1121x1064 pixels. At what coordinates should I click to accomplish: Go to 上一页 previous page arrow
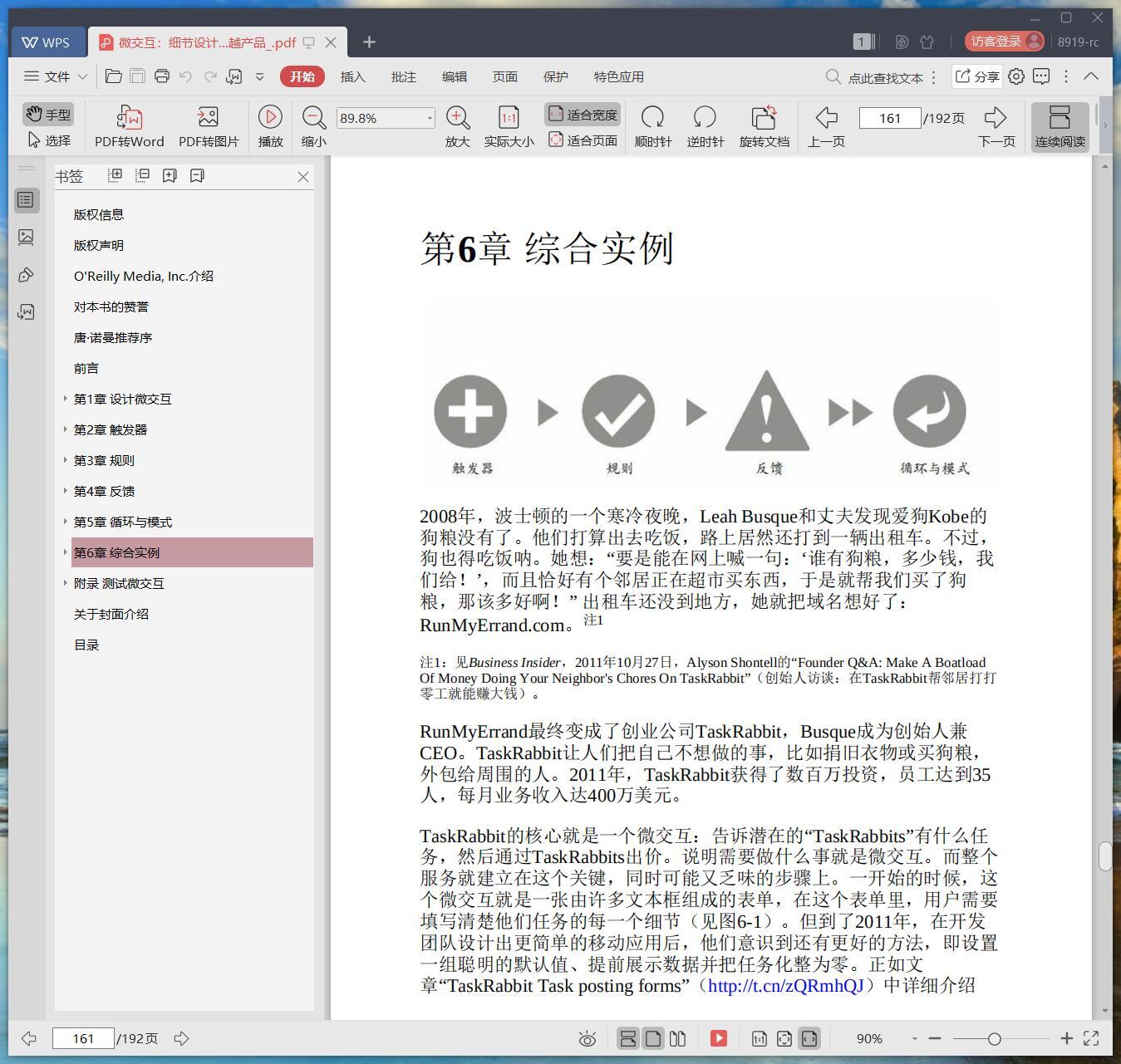(826, 117)
